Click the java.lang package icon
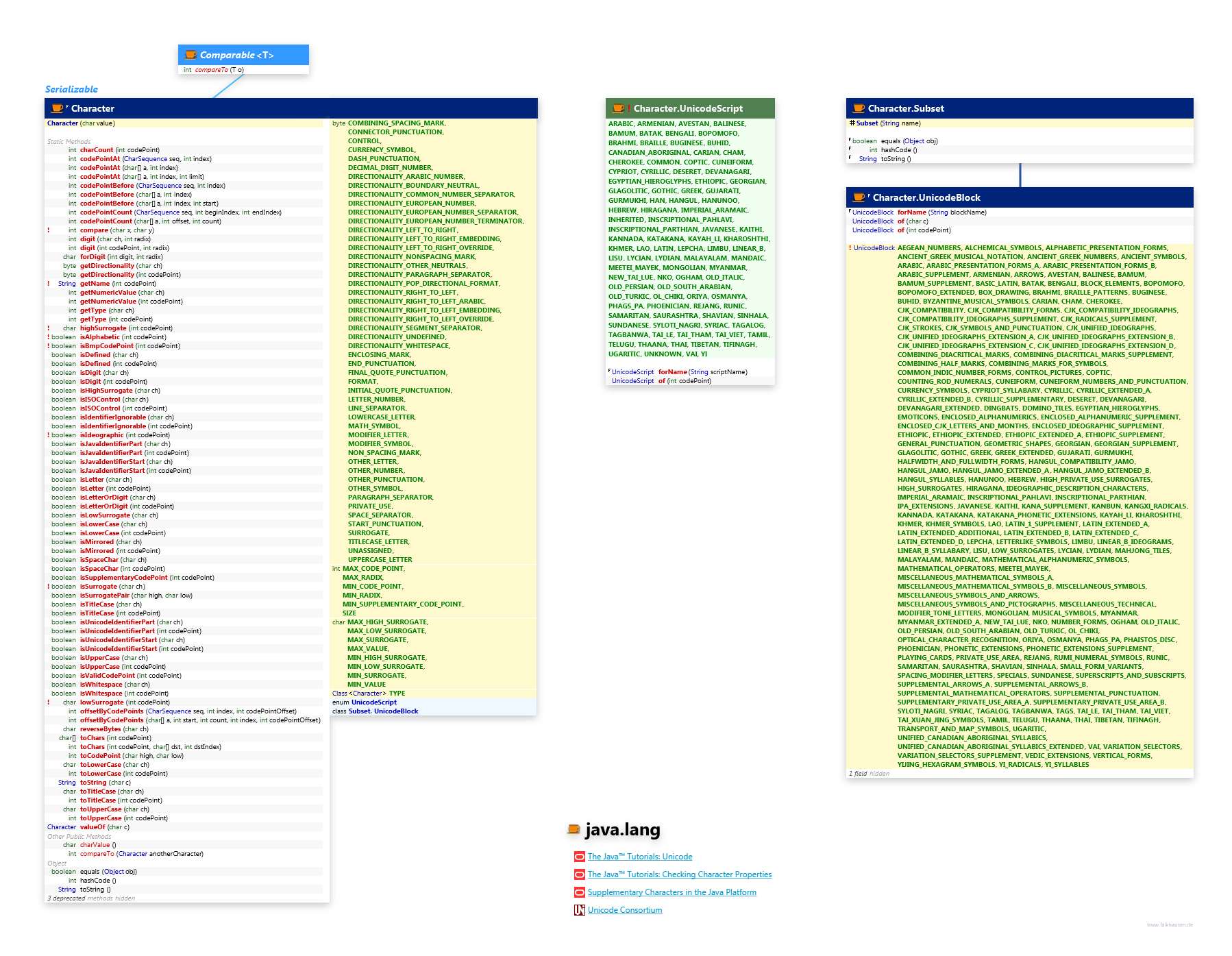 pyautogui.click(x=574, y=829)
